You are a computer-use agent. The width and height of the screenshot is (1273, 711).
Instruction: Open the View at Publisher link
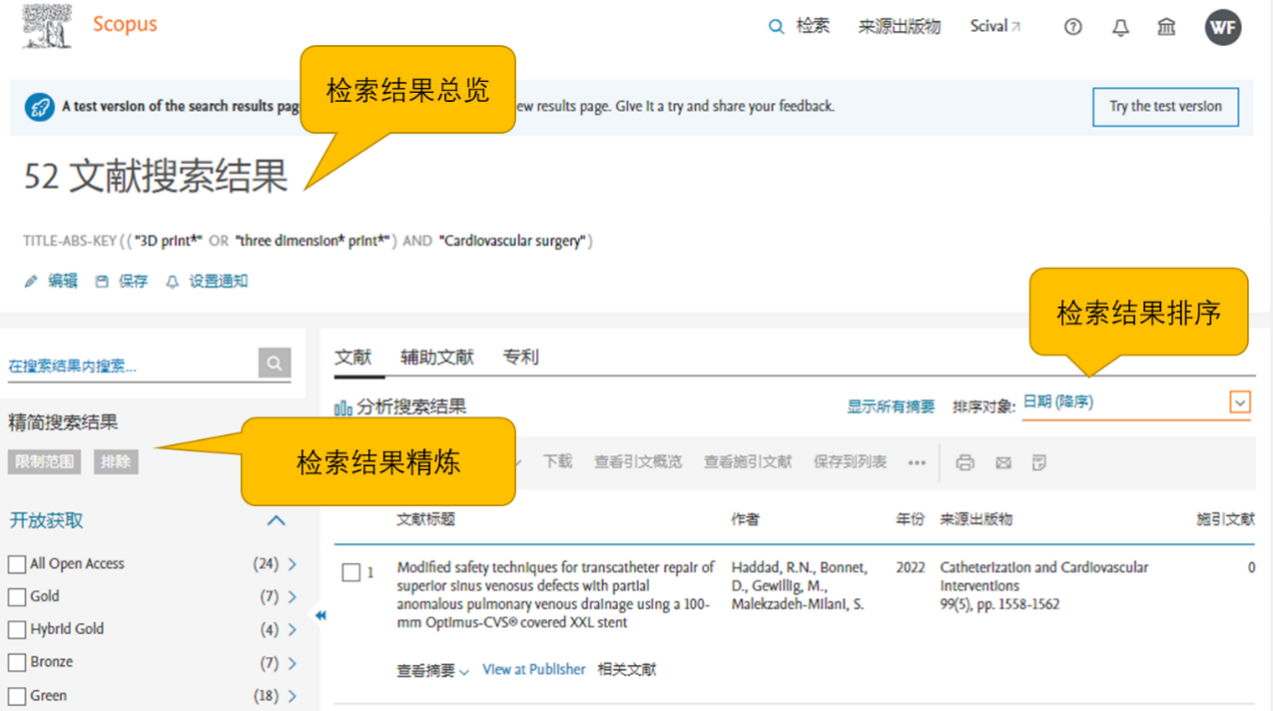533,670
